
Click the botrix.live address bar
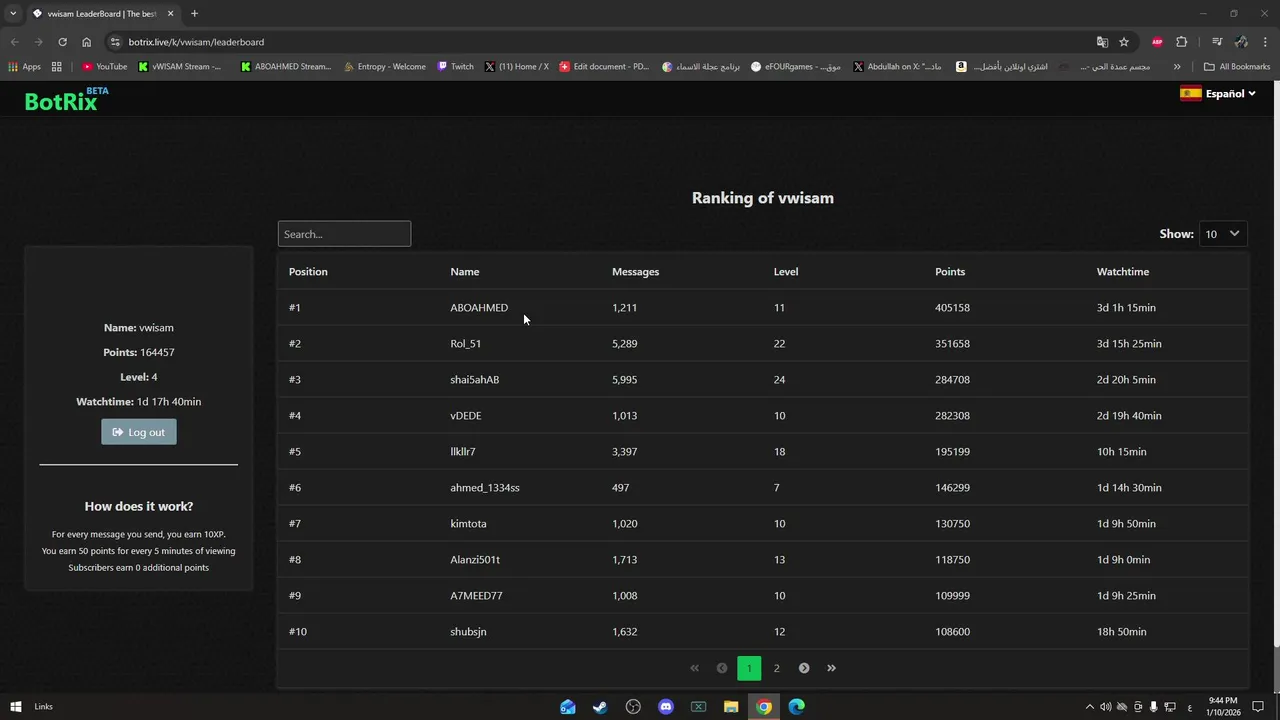coord(600,42)
